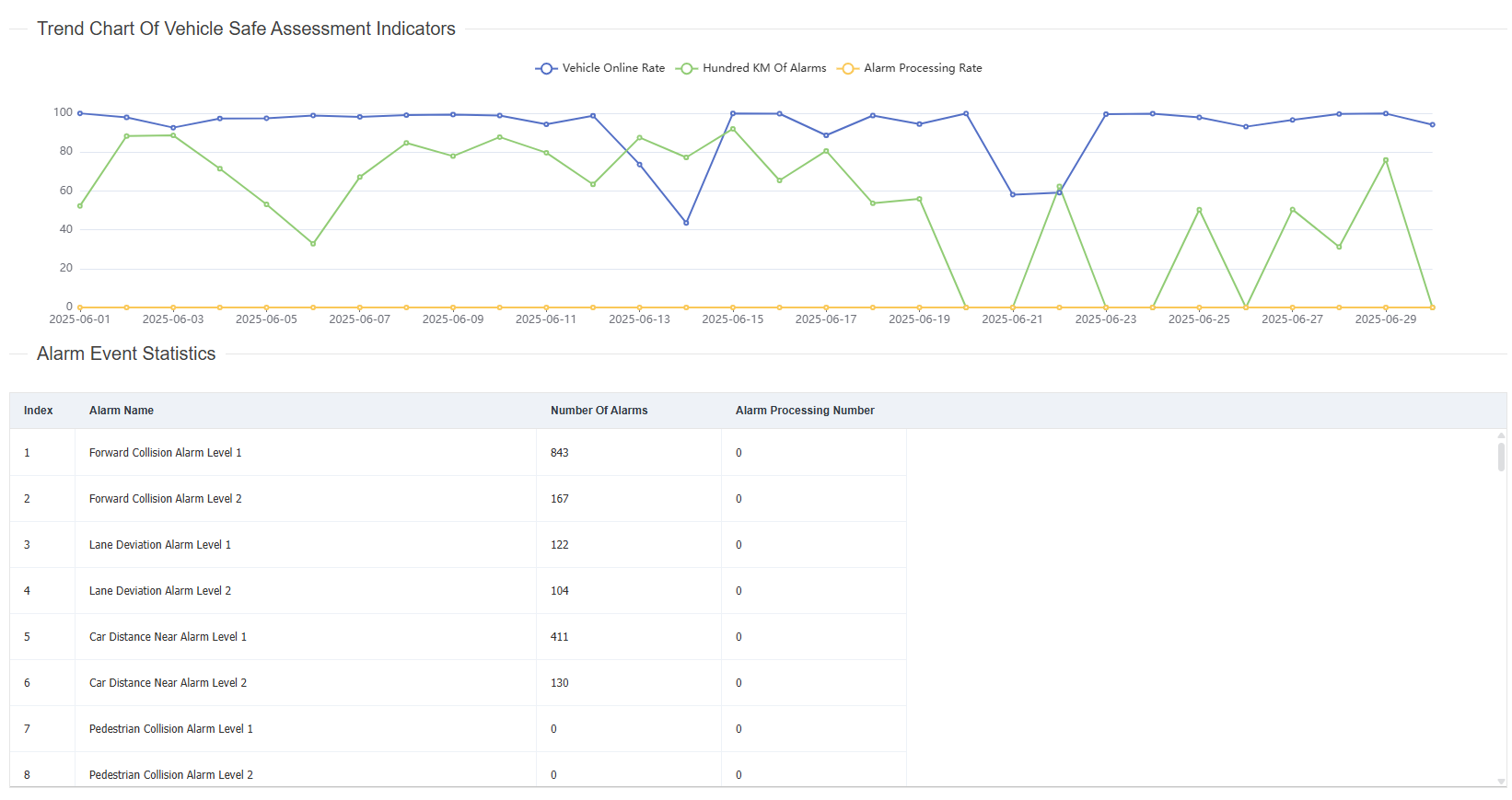The width and height of the screenshot is (1512, 800).
Task: Click the Alarm Processing Number column header
Action: [805, 411]
